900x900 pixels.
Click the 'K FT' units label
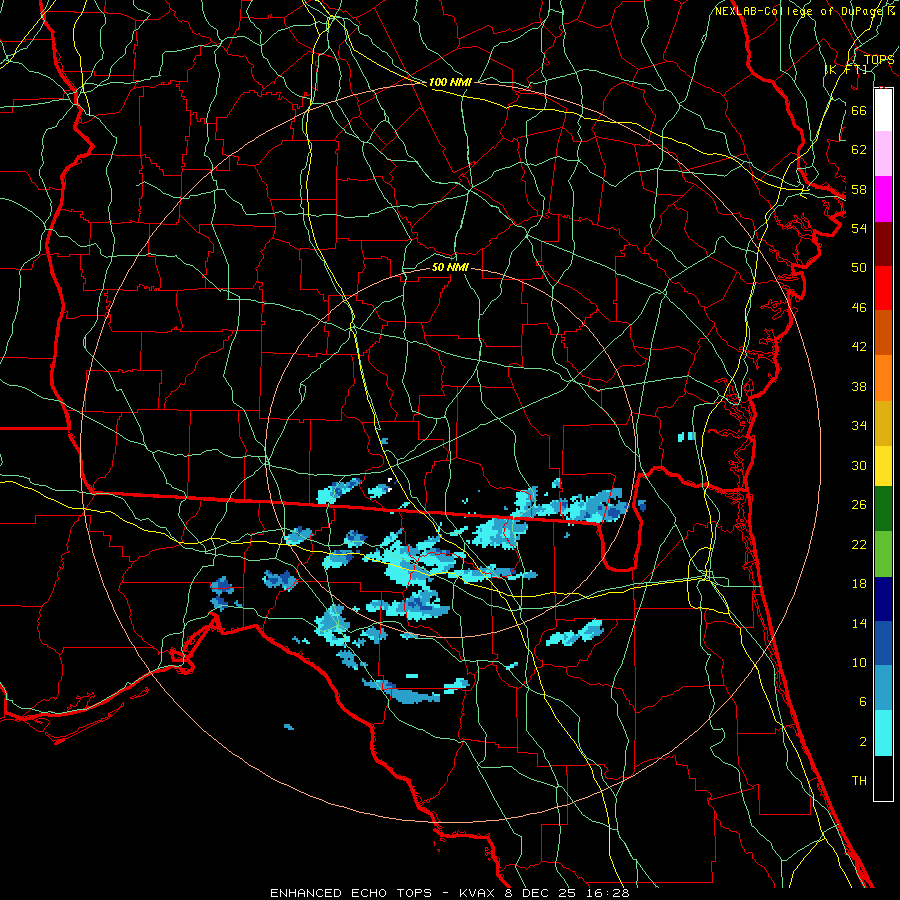pyautogui.click(x=846, y=69)
